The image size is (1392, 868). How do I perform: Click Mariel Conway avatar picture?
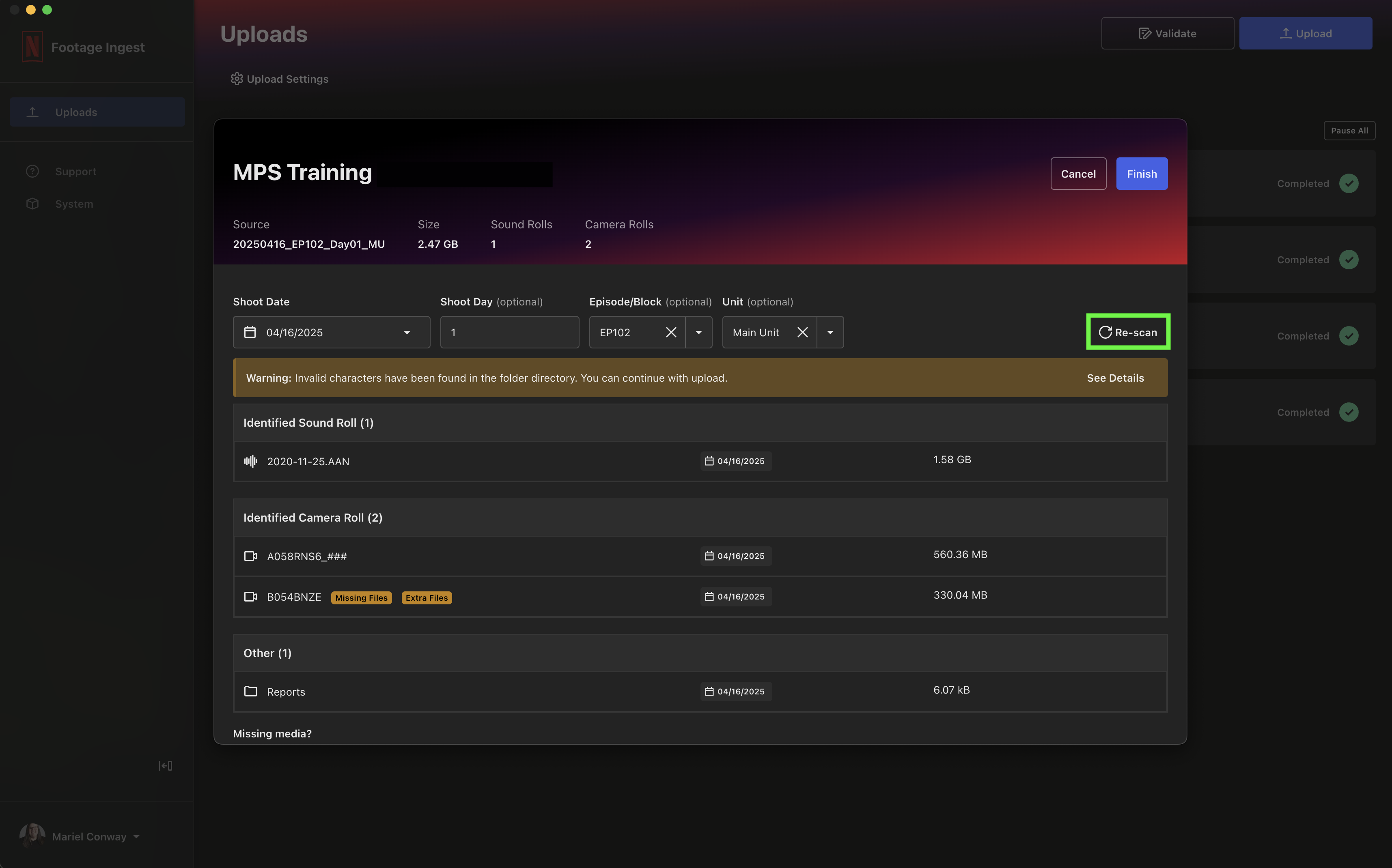[x=32, y=836]
